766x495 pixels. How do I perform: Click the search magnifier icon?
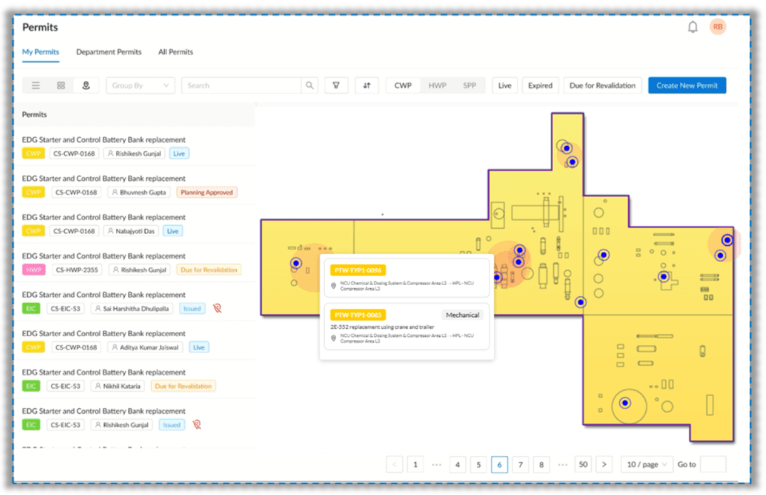[310, 86]
